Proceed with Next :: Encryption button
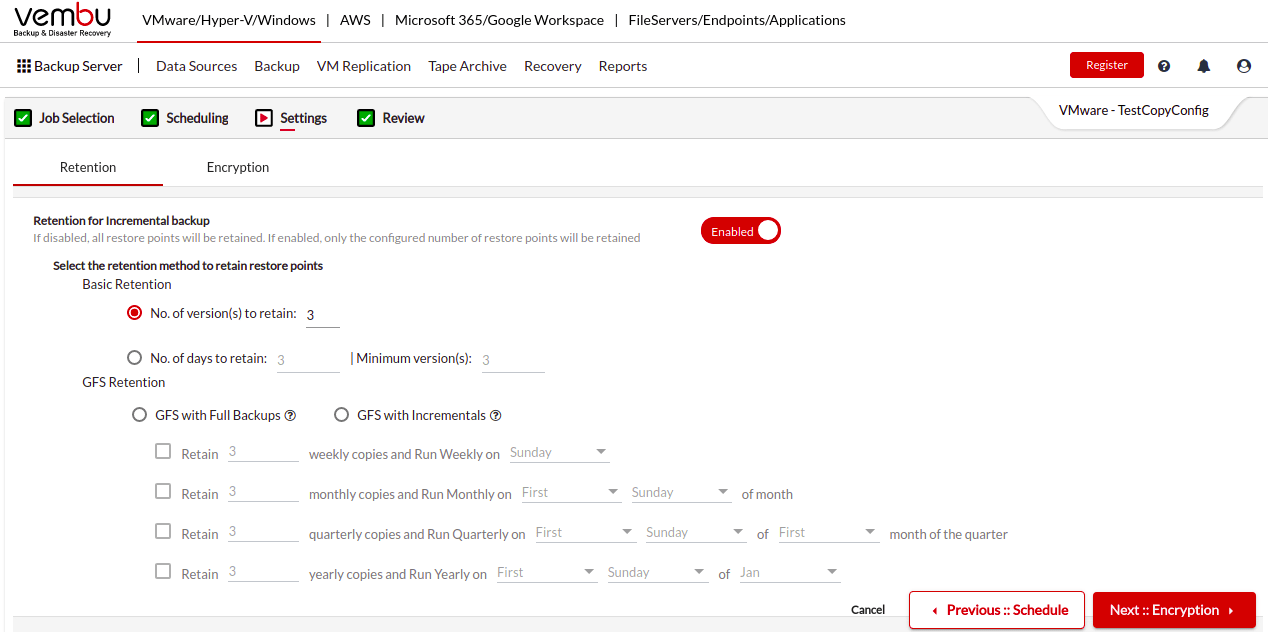 (1174, 610)
